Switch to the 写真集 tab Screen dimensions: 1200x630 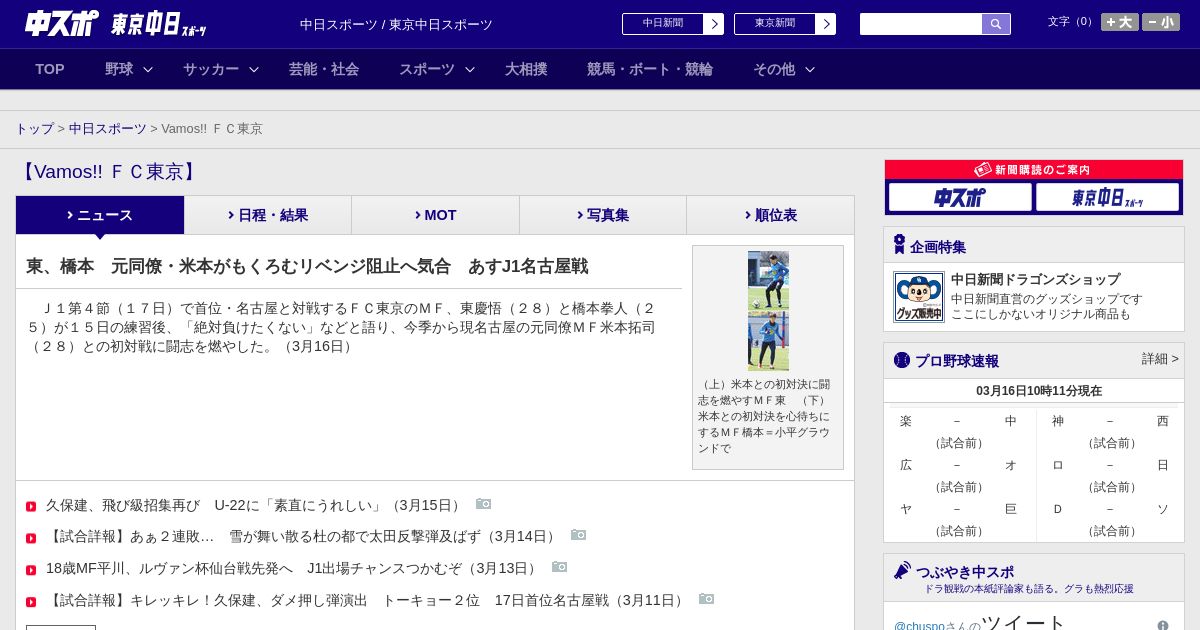(603, 215)
